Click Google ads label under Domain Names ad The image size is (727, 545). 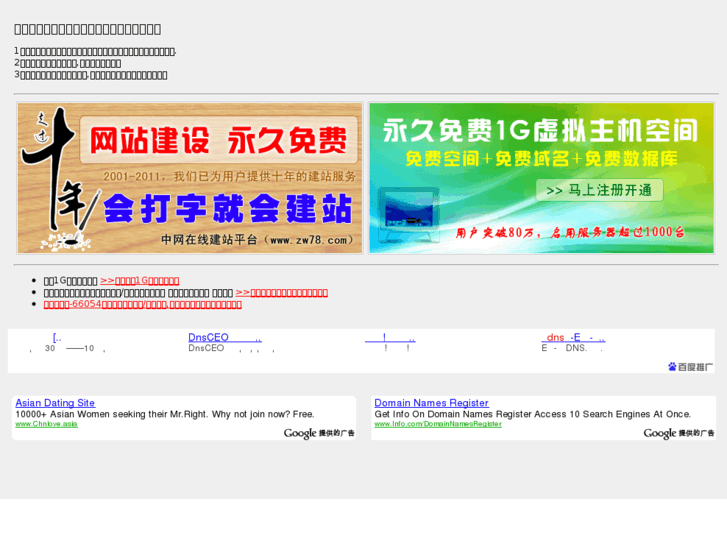679,433
